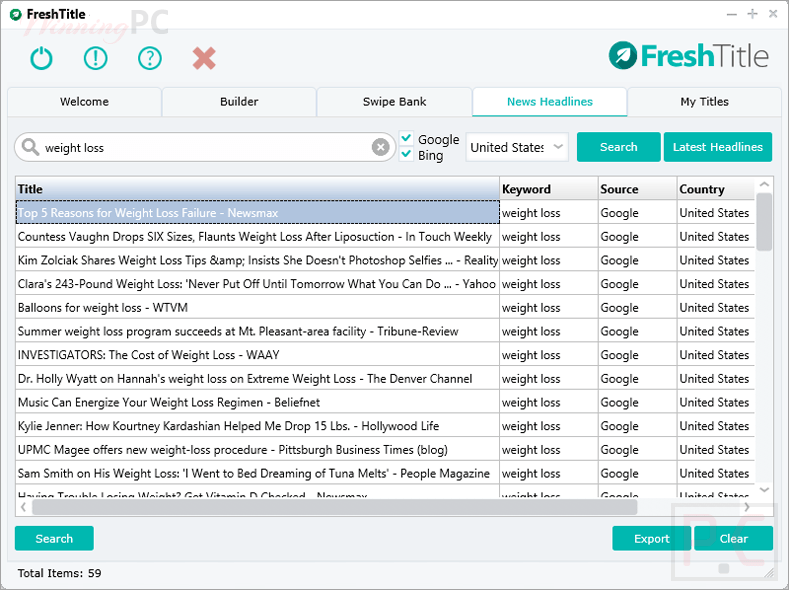Click 'weight loss' keyword cell in Sam Smith row
Image resolution: width=789 pixels, height=590 pixels.
(x=548, y=473)
